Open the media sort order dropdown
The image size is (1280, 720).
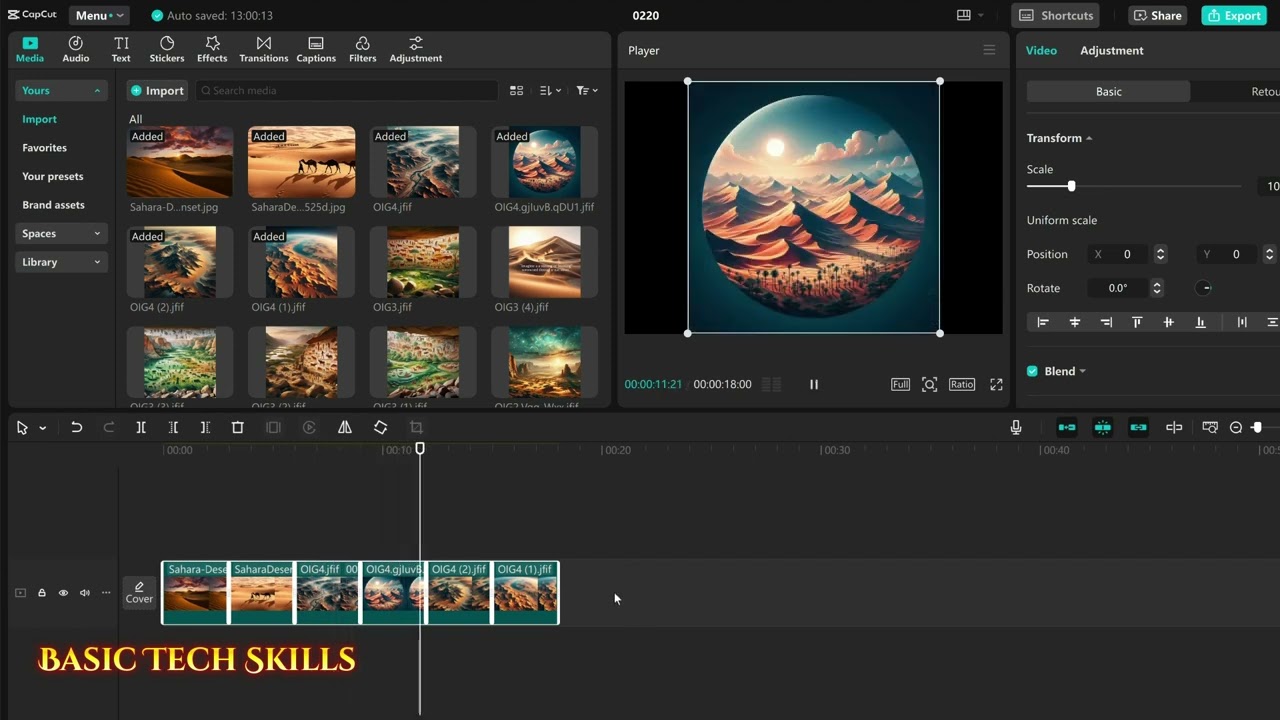[550, 90]
